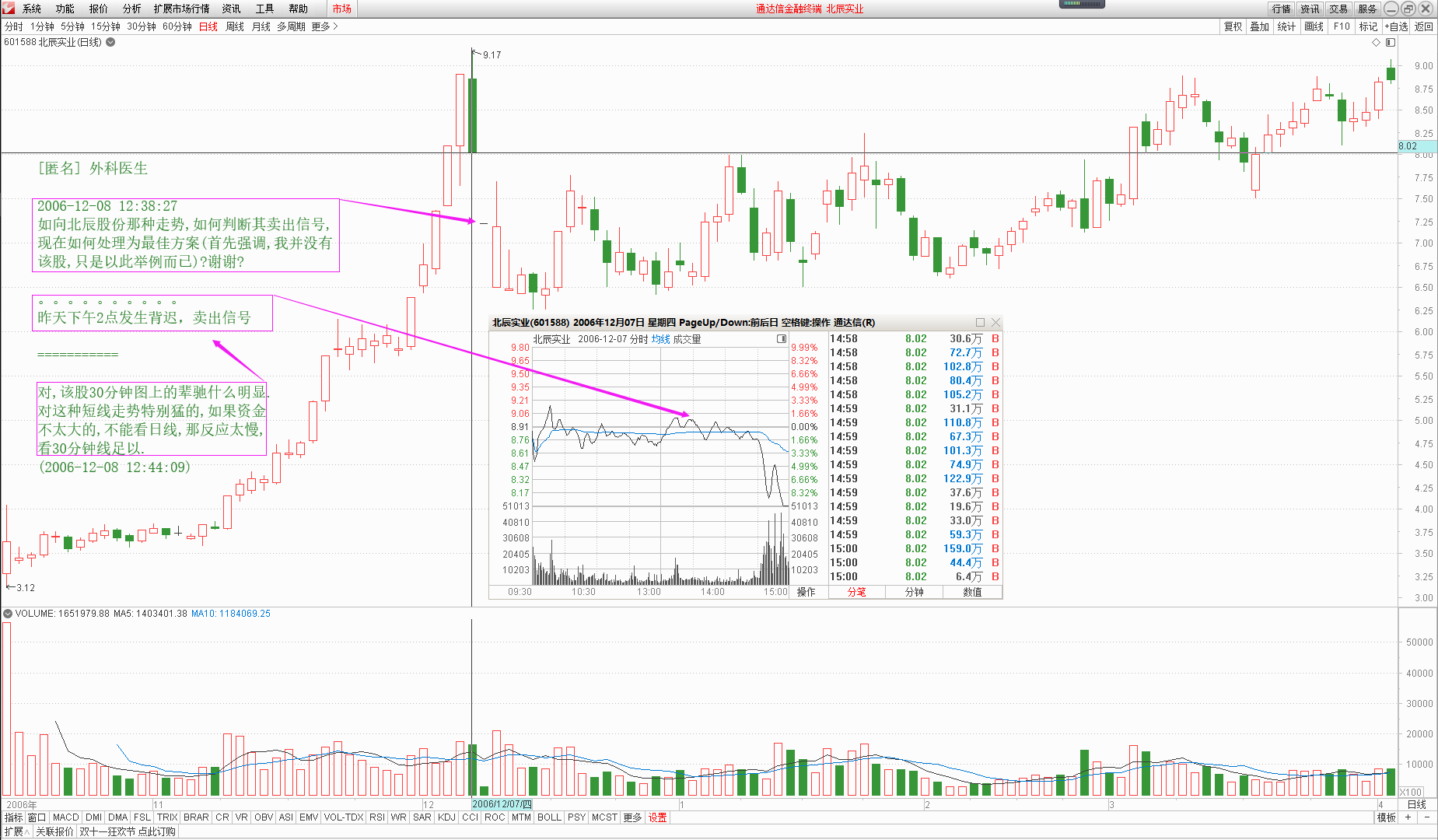Click the diamond marker icon above price axis
This screenshot has width=1438, height=840.
[1376, 42]
